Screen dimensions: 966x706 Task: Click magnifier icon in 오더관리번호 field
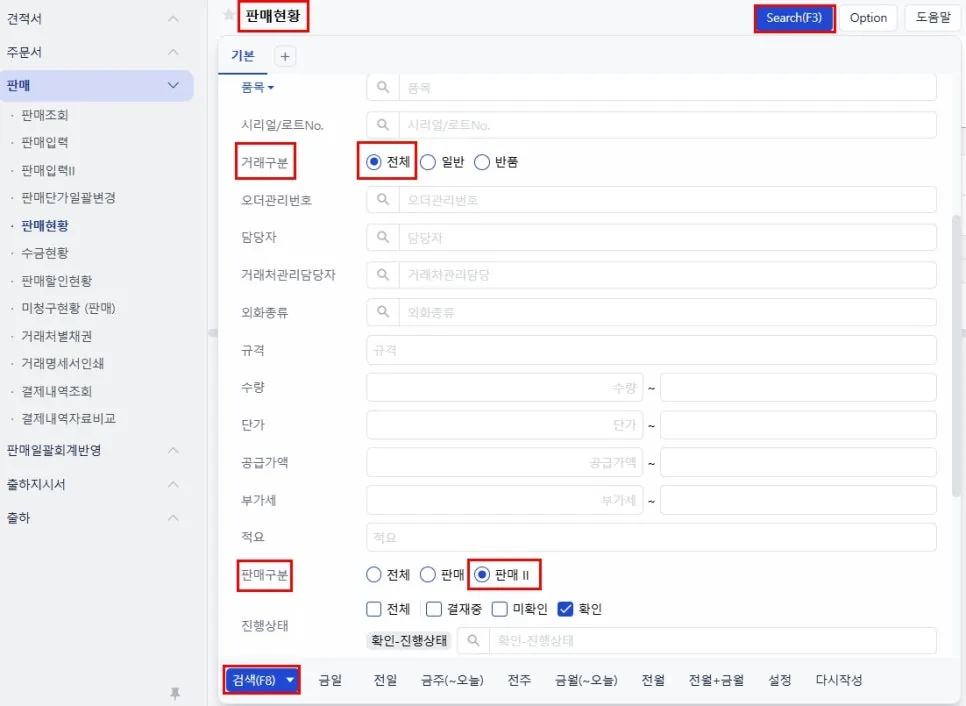pyautogui.click(x=383, y=200)
